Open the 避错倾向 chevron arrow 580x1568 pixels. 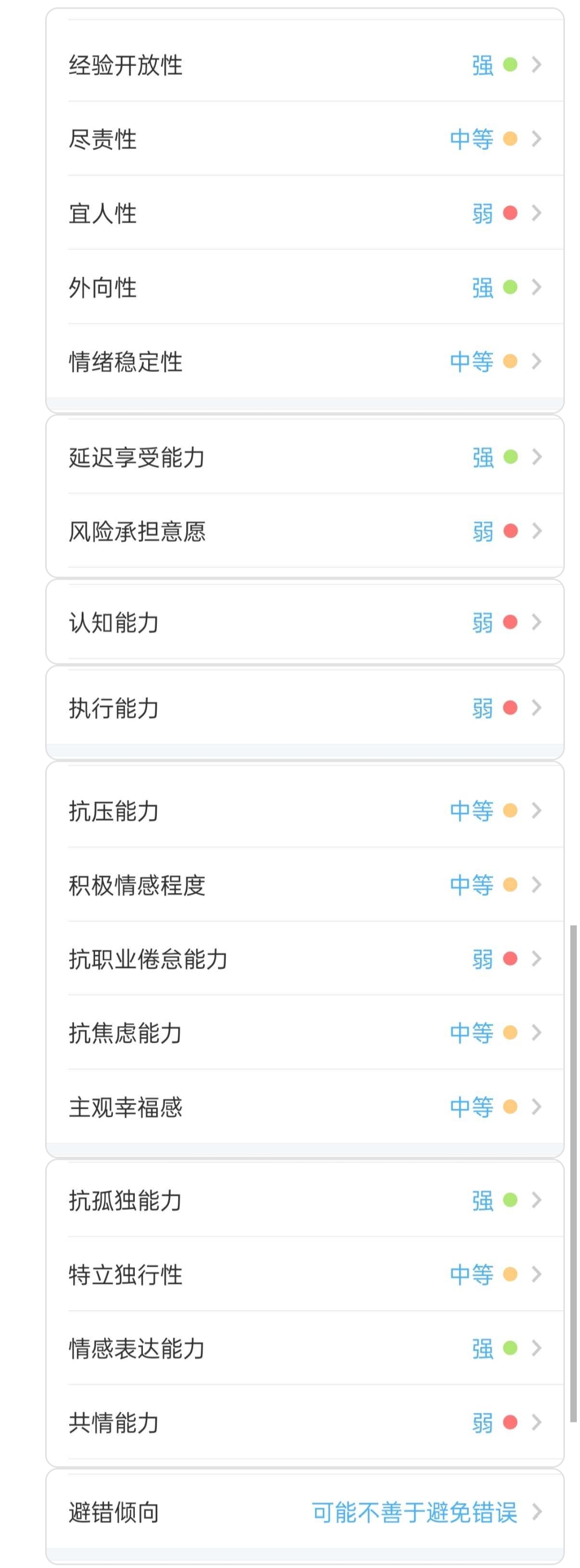(536, 1512)
